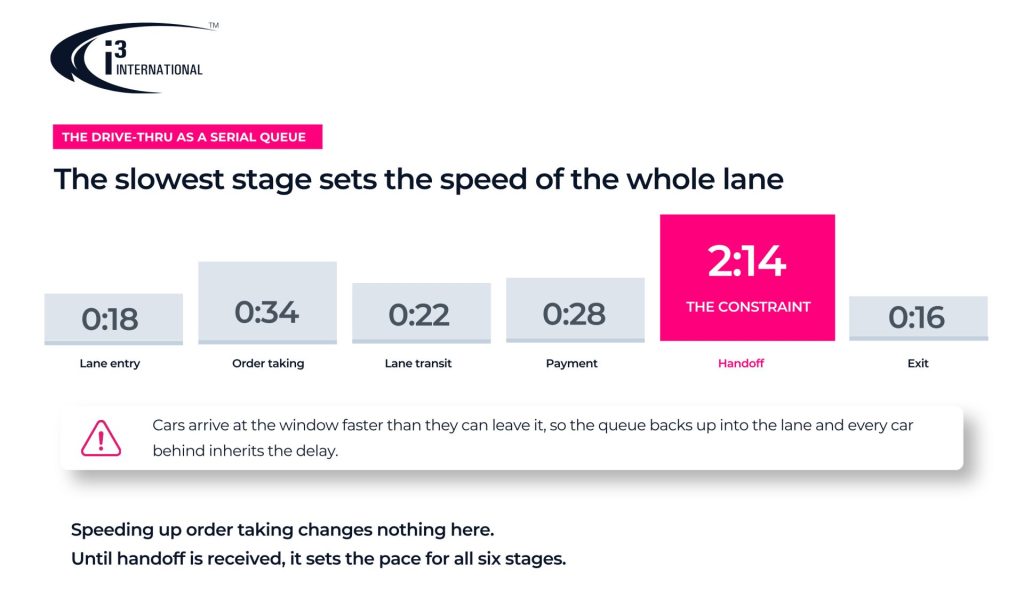The height and width of the screenshot is (614, 1024).
Task: Click 'THE CONSTRAINT' text in the pink box
Action: 748,307
